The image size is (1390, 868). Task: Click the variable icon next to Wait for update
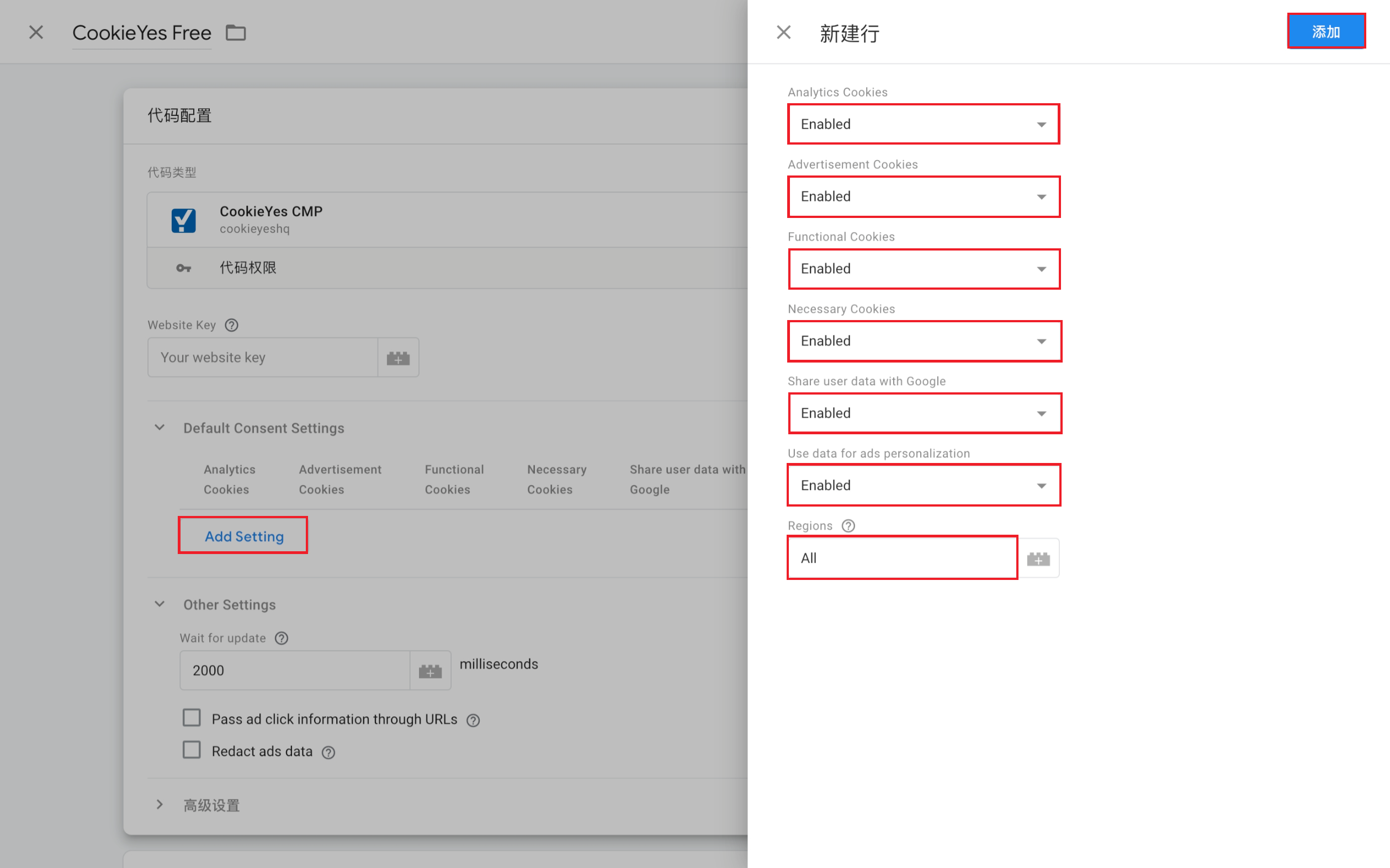pos(430,670)
